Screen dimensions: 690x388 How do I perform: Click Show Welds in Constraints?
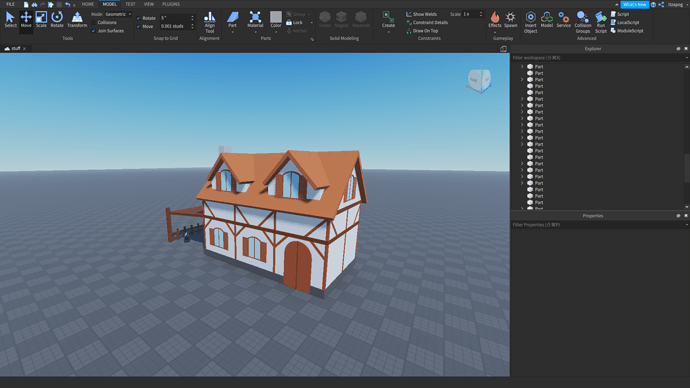point(421,14)
